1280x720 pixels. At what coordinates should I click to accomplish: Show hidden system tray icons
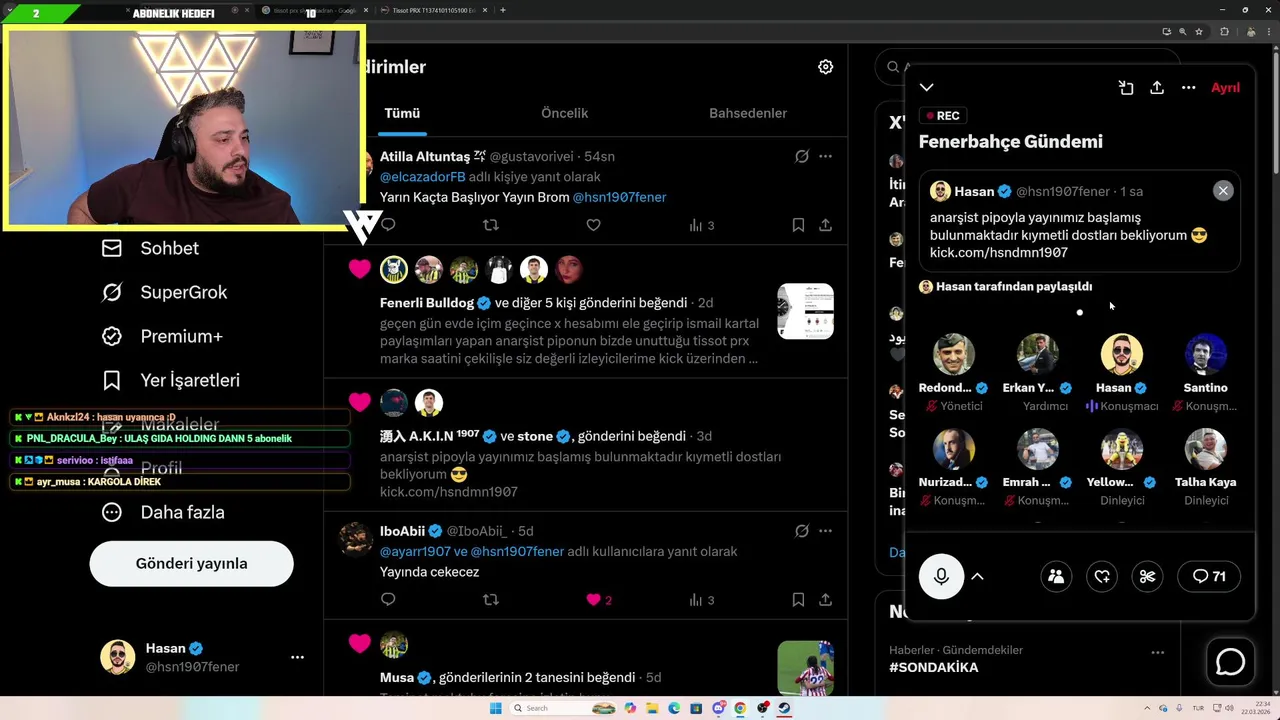[x=1149, y=708]
